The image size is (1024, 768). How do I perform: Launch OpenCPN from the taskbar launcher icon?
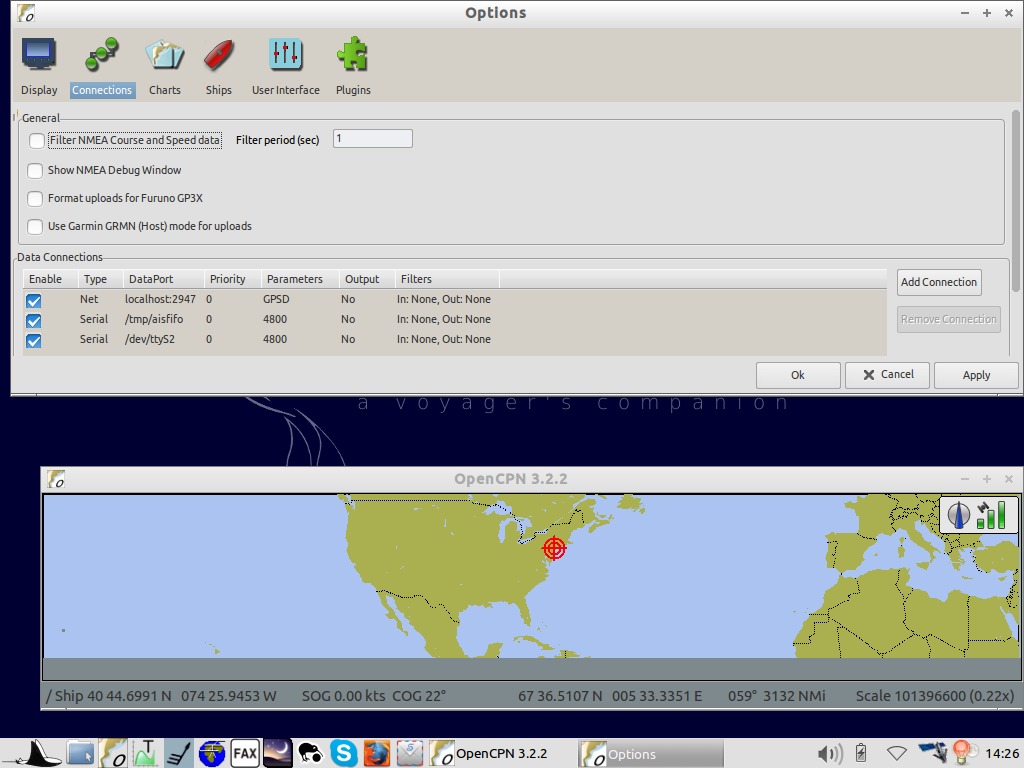(113, 754)
